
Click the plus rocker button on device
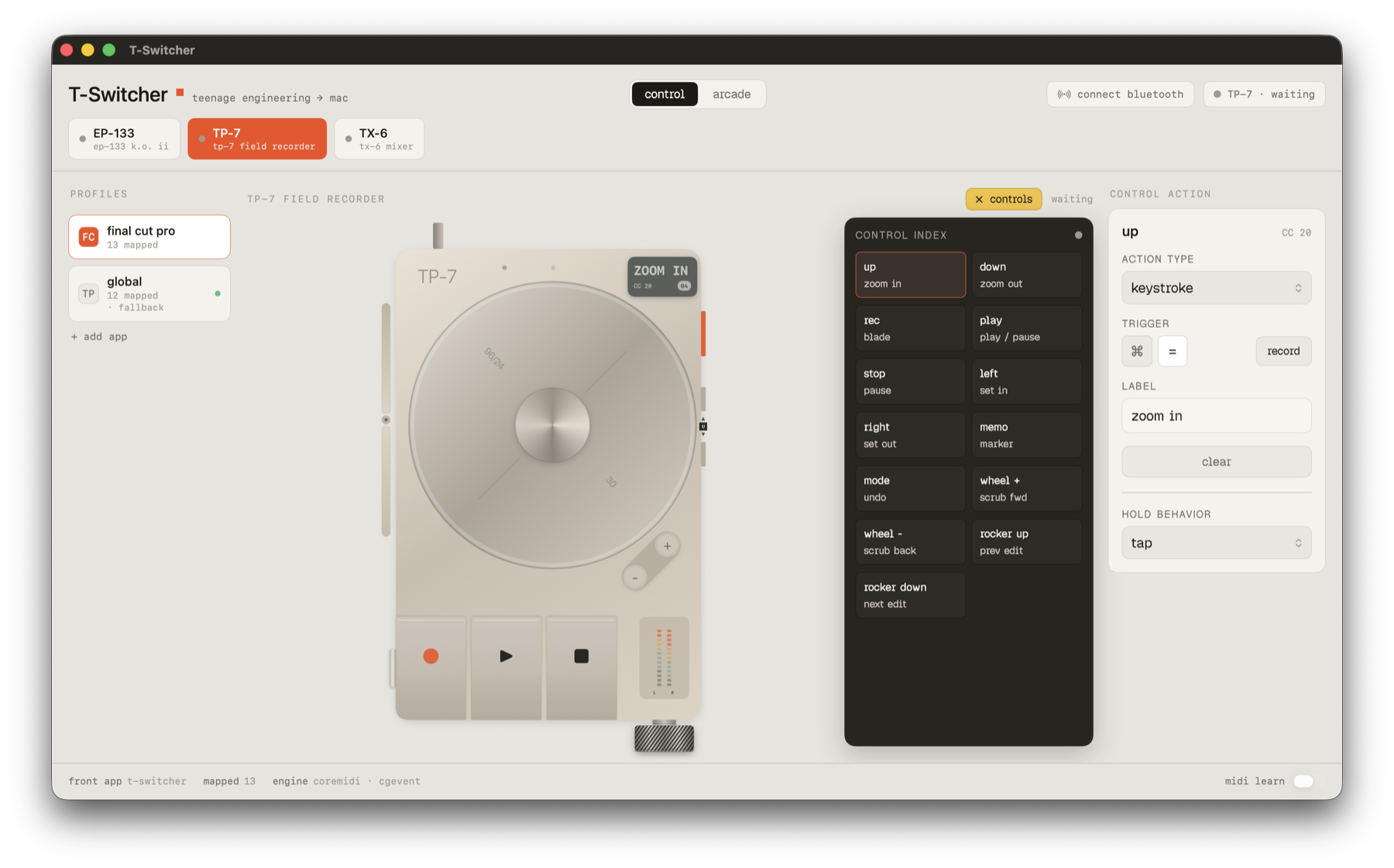tap(667, 546)
